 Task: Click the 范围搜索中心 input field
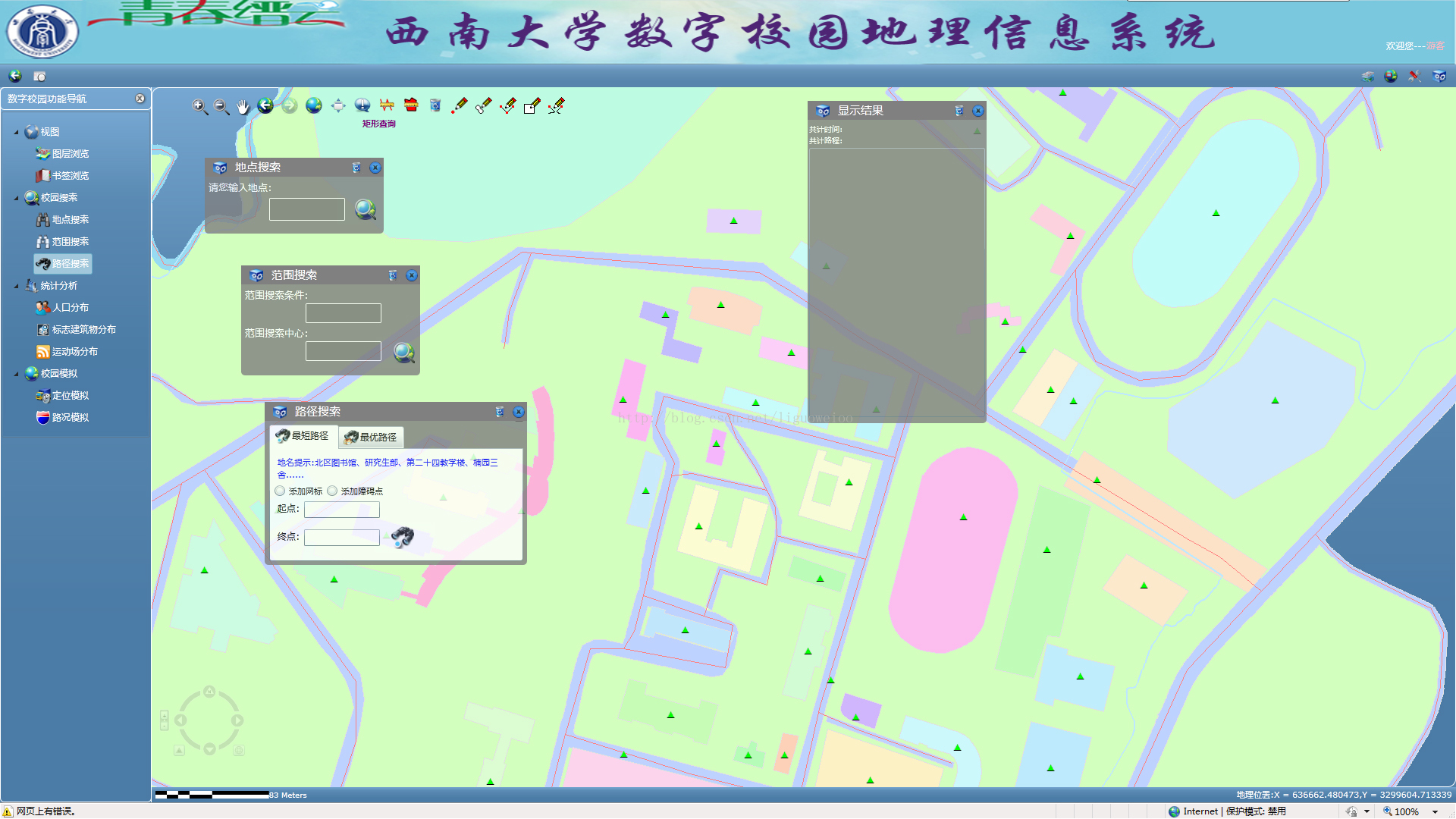coord(344,351)
